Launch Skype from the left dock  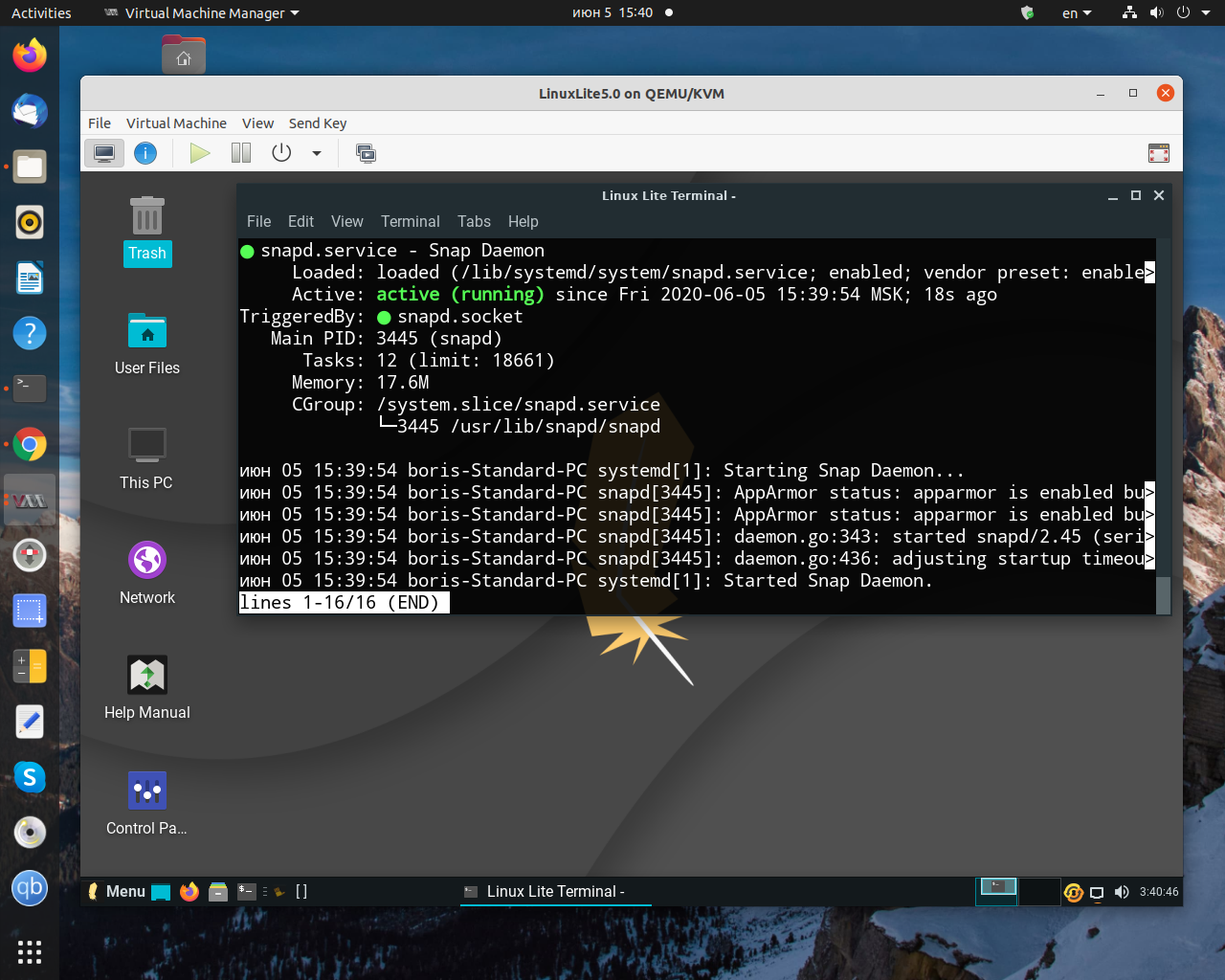tap(29, 778)
